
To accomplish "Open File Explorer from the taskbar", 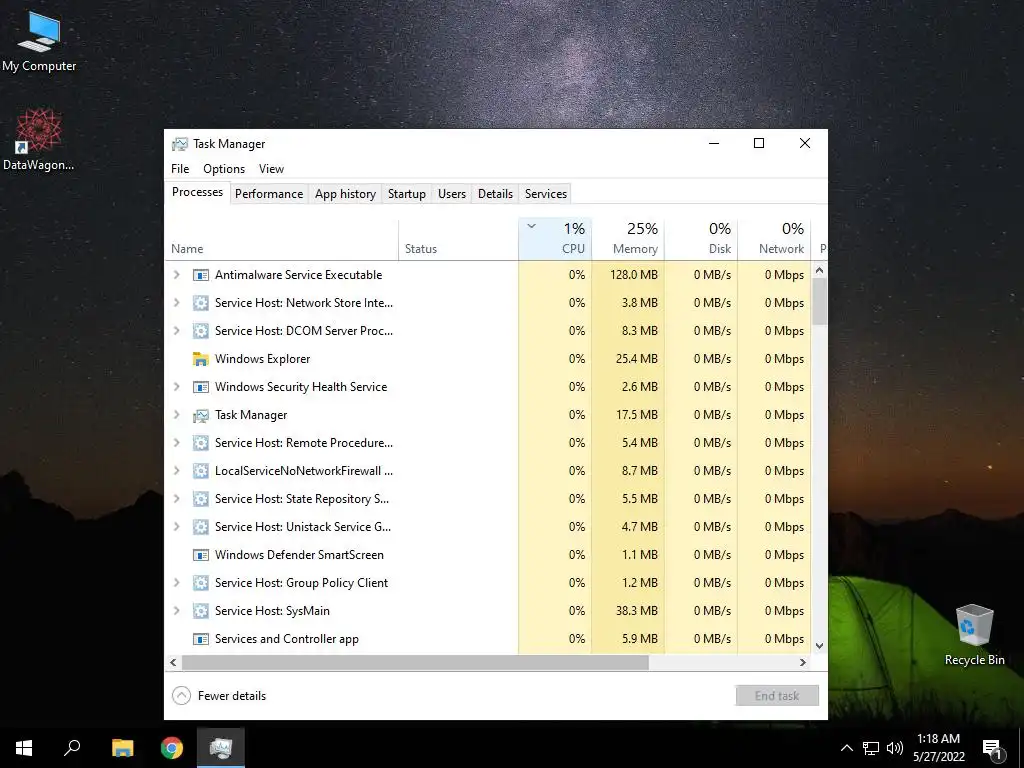I will tap(122, 748).
